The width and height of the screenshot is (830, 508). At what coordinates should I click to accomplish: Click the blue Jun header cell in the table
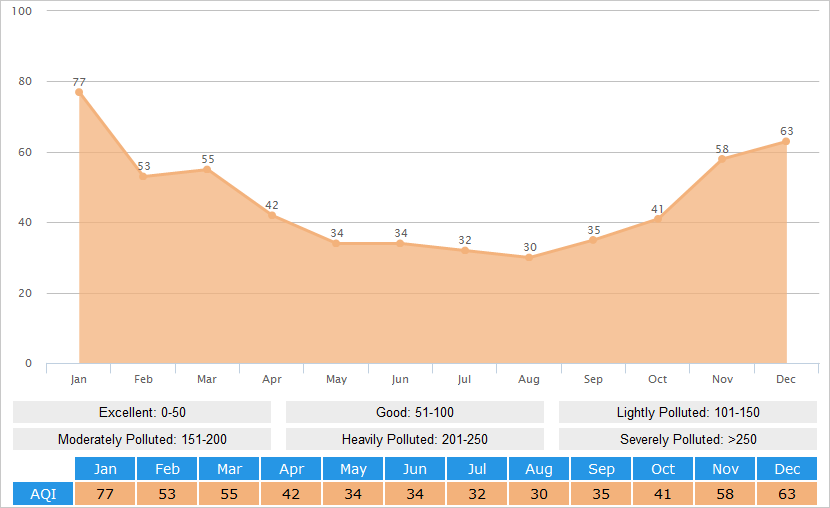coord(414,469)
